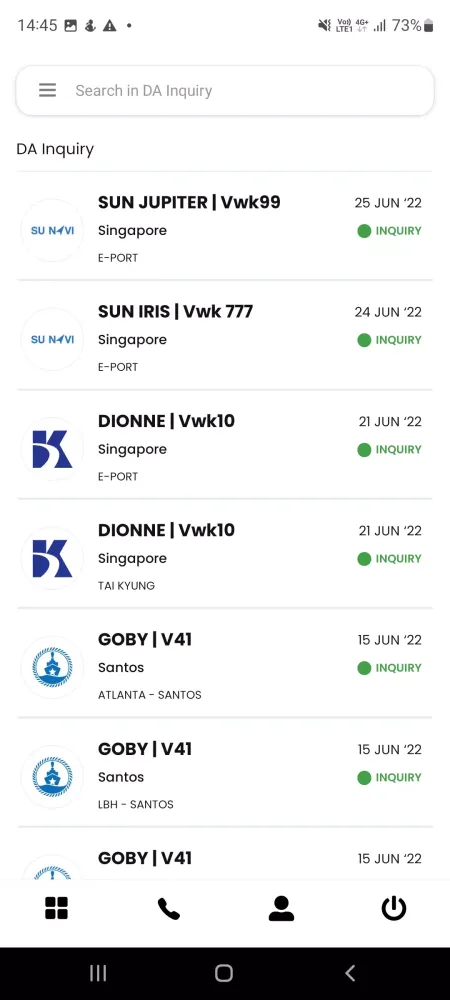The height and width of the screenshot is (1000, 450).
Task: Tap the ship logo for ATLANTA - SANTOS entry
Action: coord(52,667)
